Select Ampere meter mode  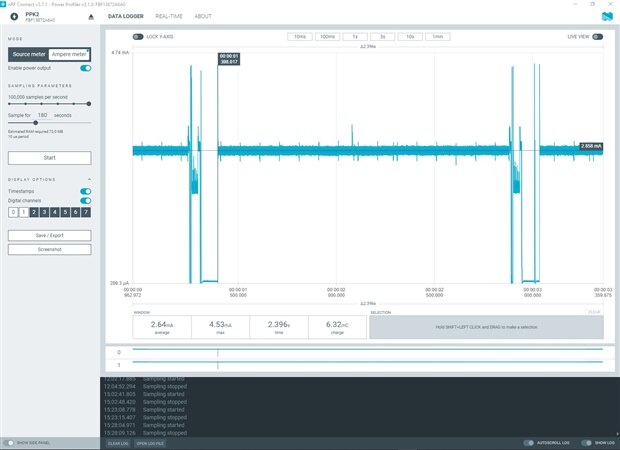[69, 54]
